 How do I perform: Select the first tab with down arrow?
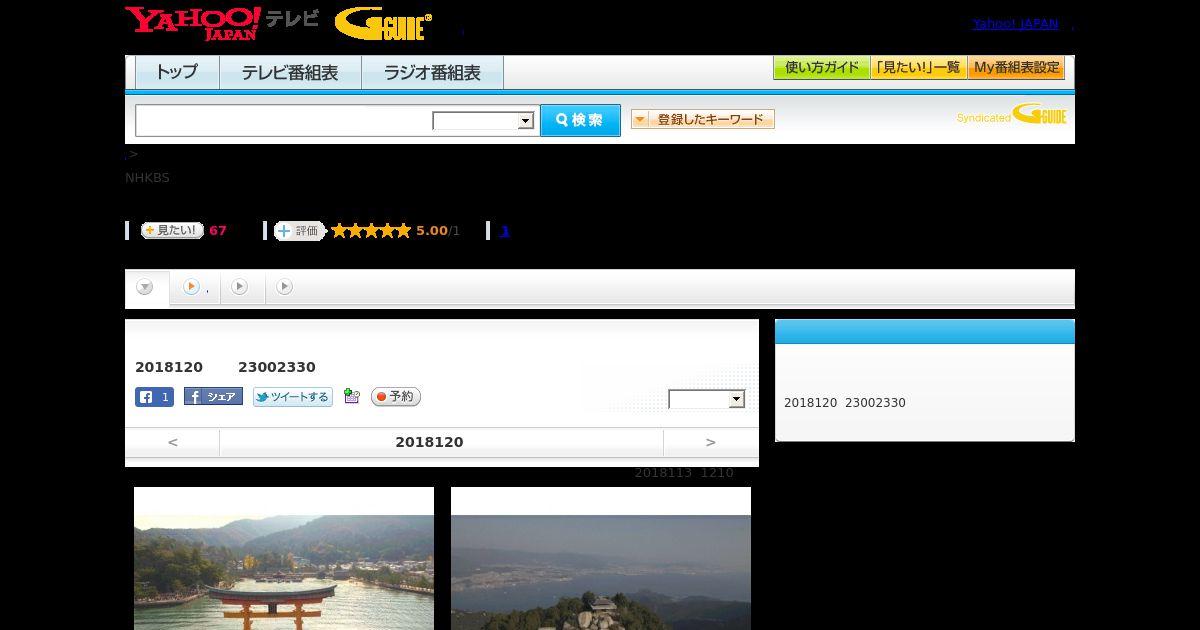coord(146,287)
